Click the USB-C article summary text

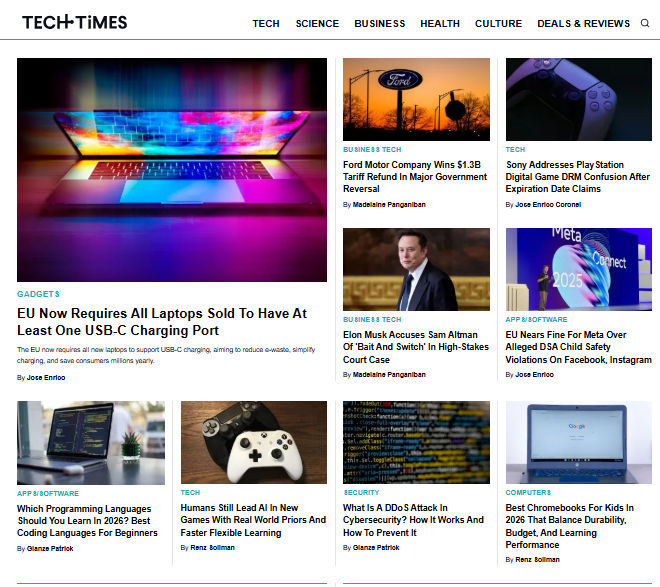(x=166, y=355)
